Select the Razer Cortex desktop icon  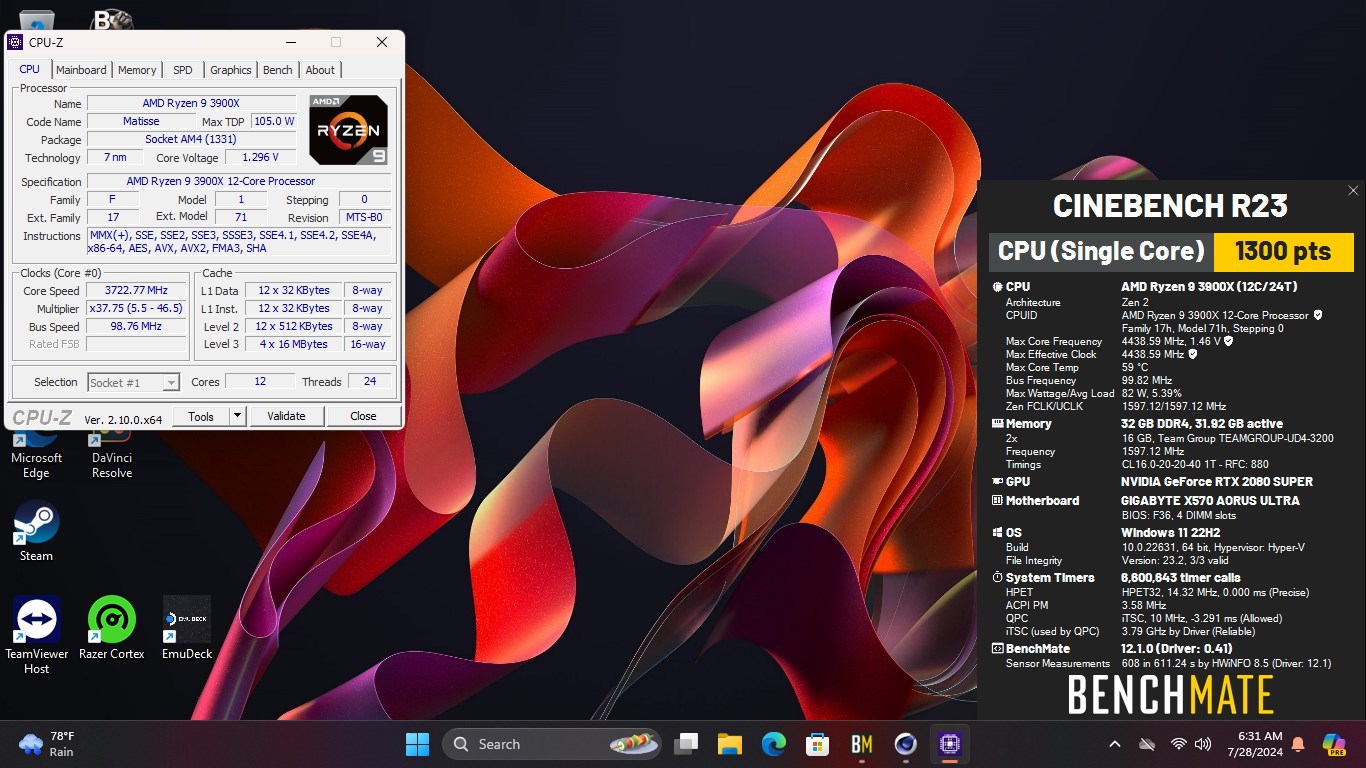112,628
